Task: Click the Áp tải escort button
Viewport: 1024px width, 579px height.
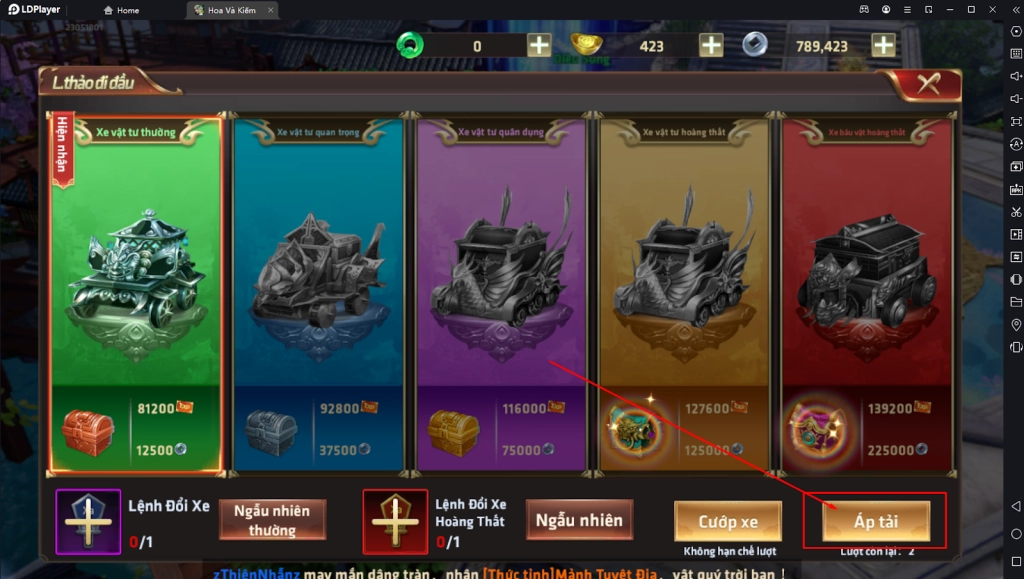Action: [876, 521]
